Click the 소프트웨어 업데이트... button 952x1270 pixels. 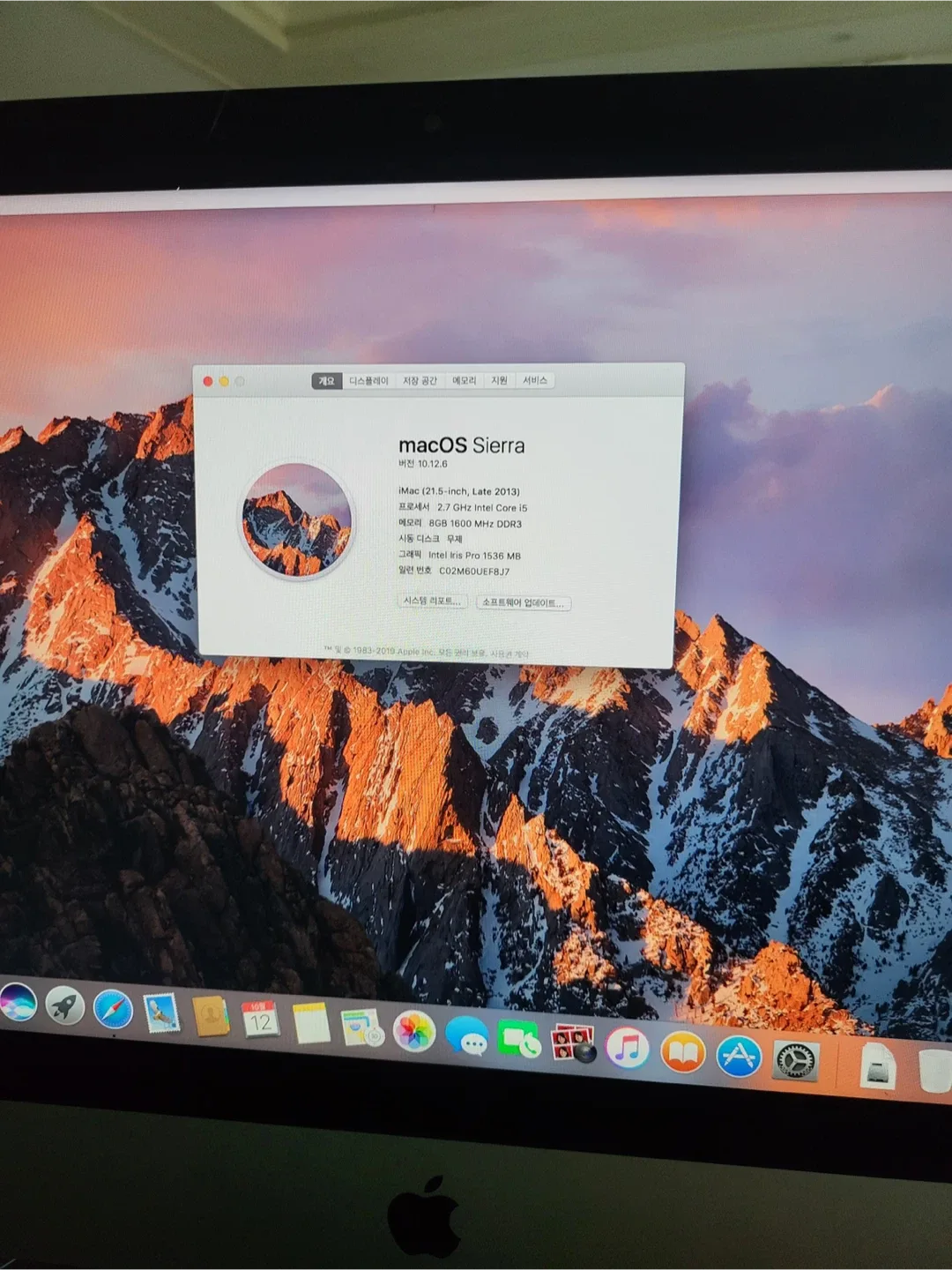click(524, 603)
